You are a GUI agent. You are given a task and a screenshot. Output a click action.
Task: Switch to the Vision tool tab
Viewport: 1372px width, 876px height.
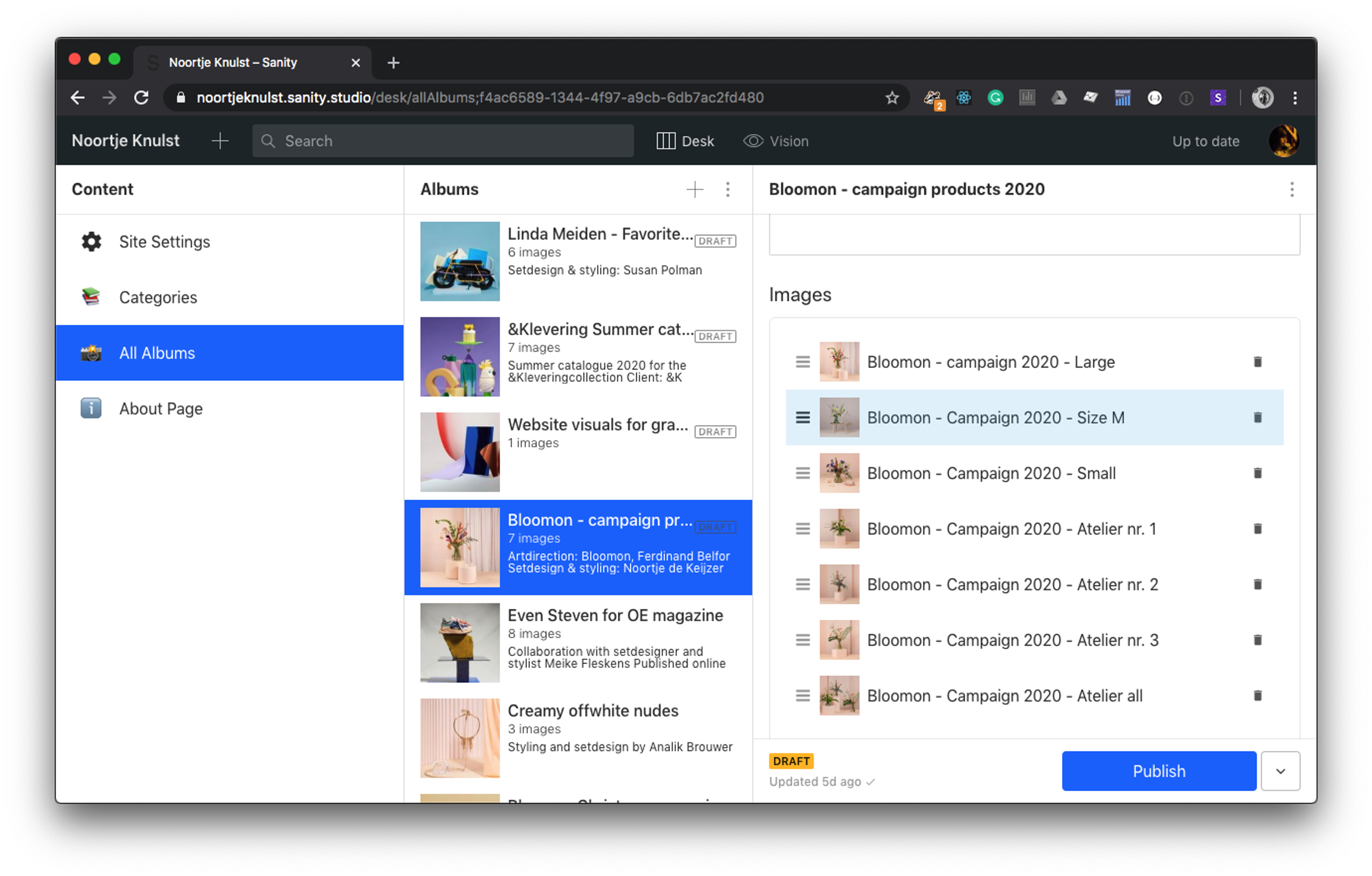click(x=776, y=141)
